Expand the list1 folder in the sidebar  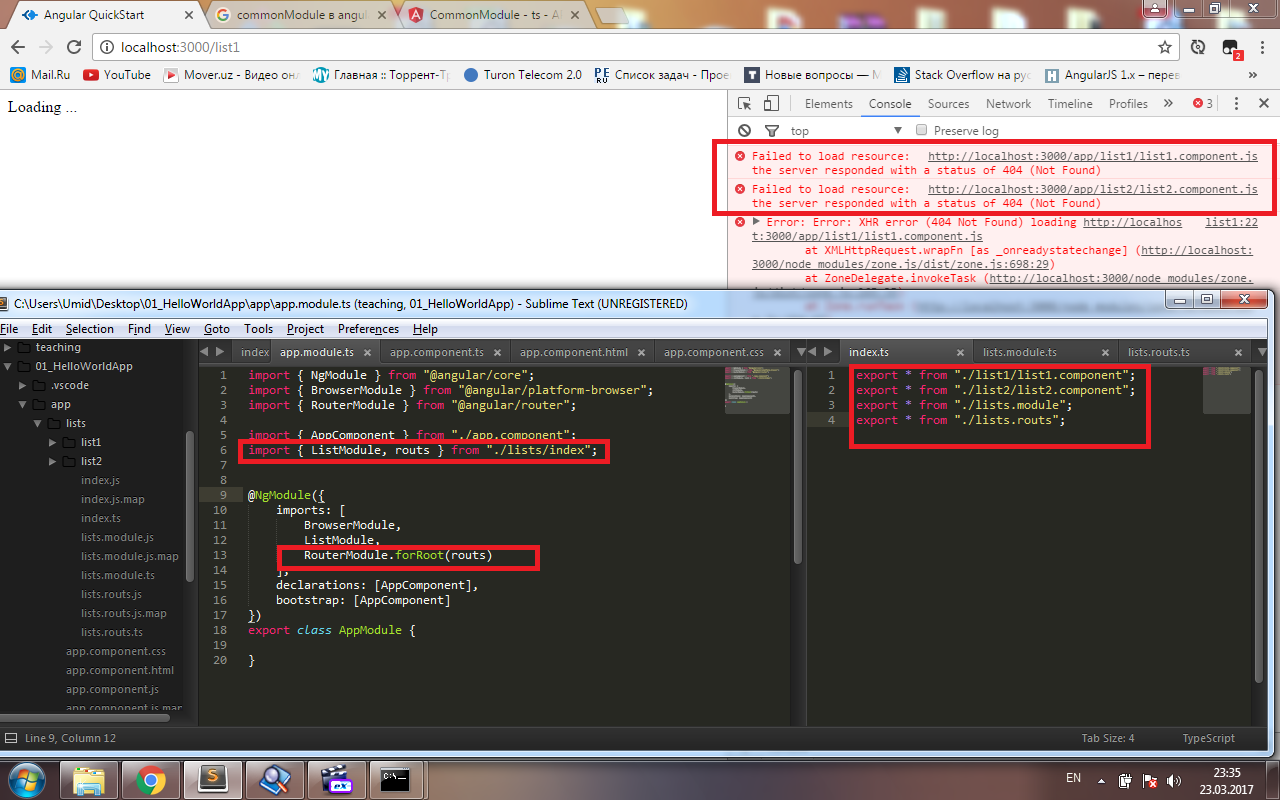click(53, 442)
